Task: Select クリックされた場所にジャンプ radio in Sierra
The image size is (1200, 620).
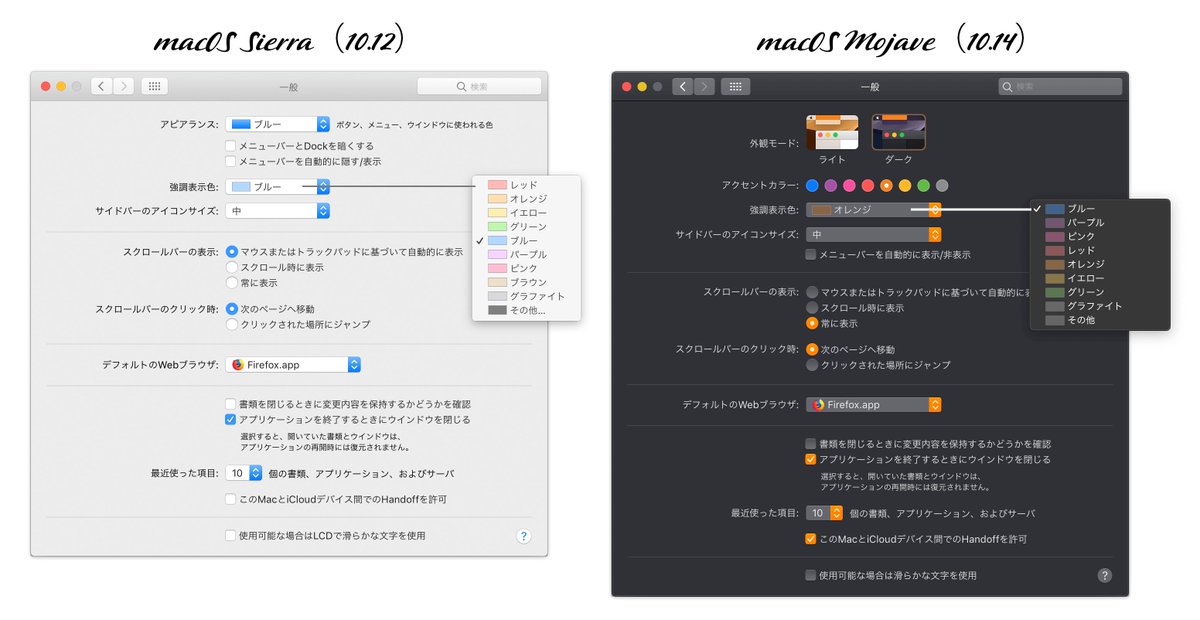Action: (232, 325)
